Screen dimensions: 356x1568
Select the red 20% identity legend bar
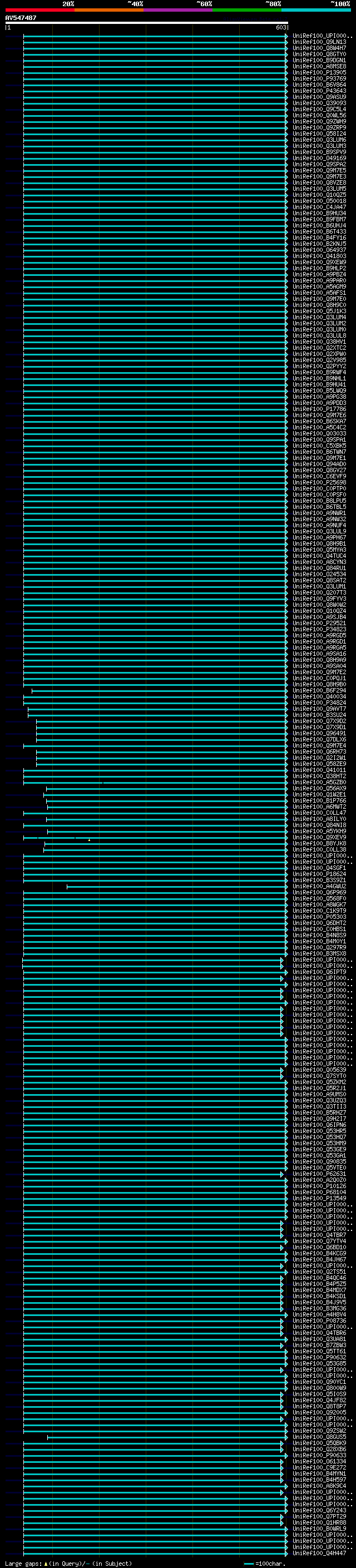click(x=40, y=11)
